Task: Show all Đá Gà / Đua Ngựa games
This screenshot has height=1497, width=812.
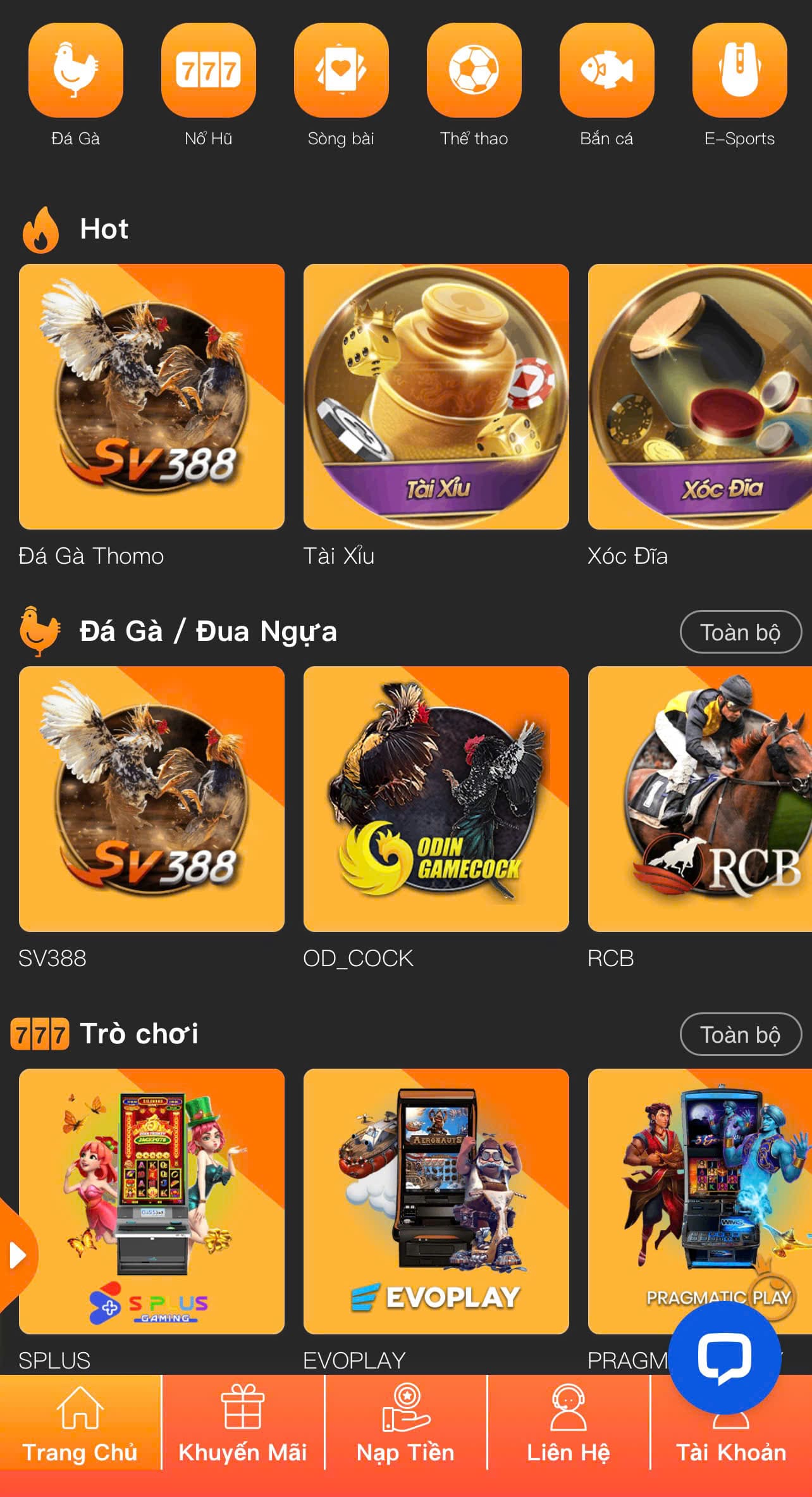Action: pyautogui.click(x=741, y=631)
